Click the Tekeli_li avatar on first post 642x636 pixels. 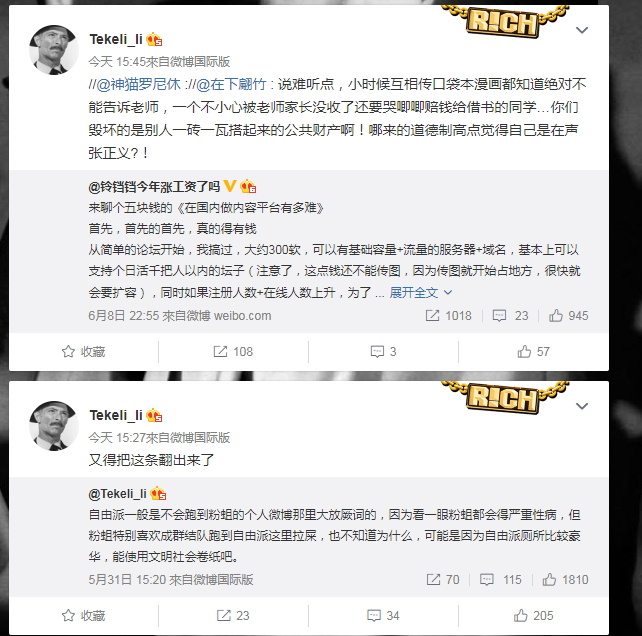pos(54,50)
